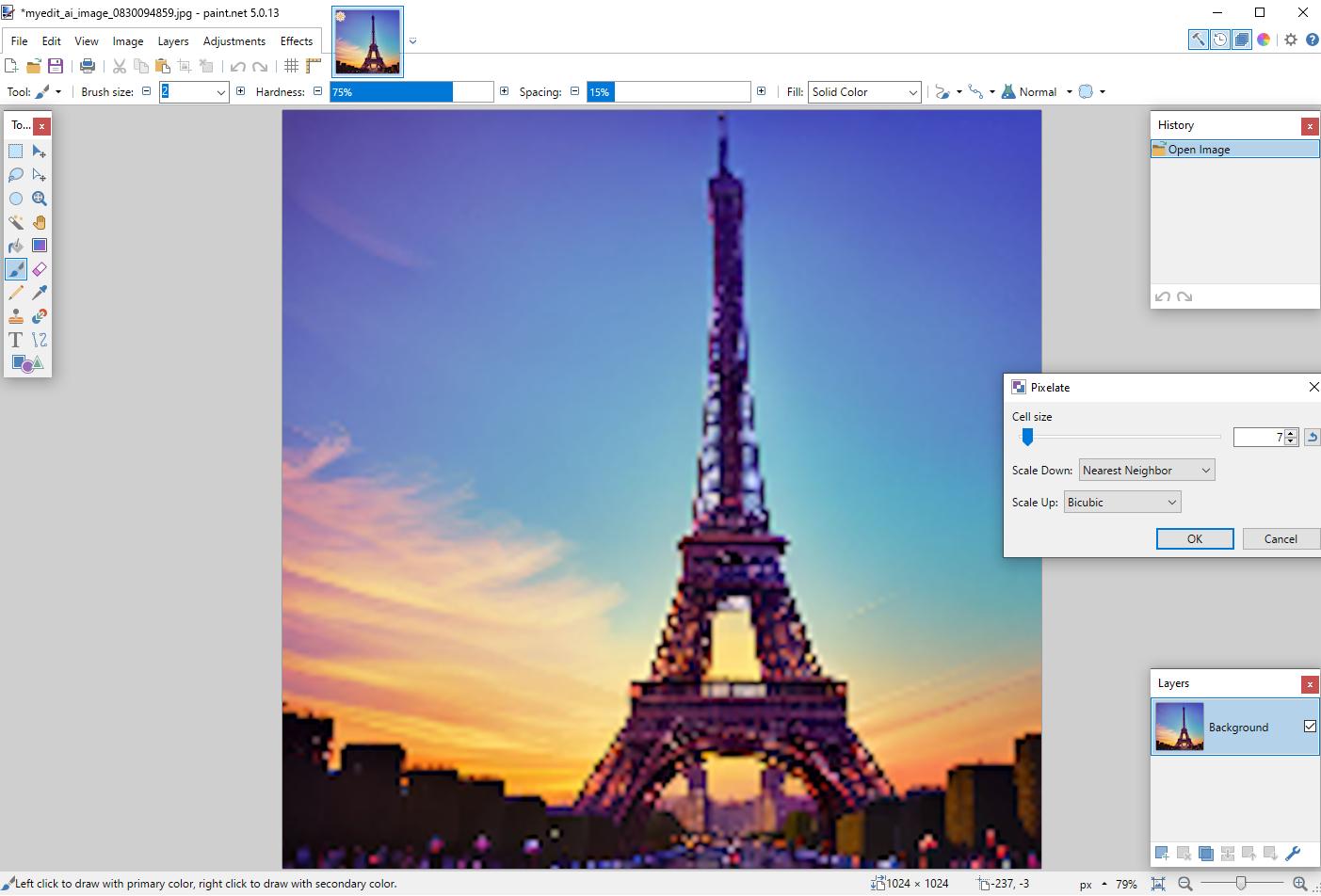Image resolution: width=1321 pixels, height=896 pixels.
Task: Open the Effects menu
Action: pyautogui.click(x=297, y=40)
